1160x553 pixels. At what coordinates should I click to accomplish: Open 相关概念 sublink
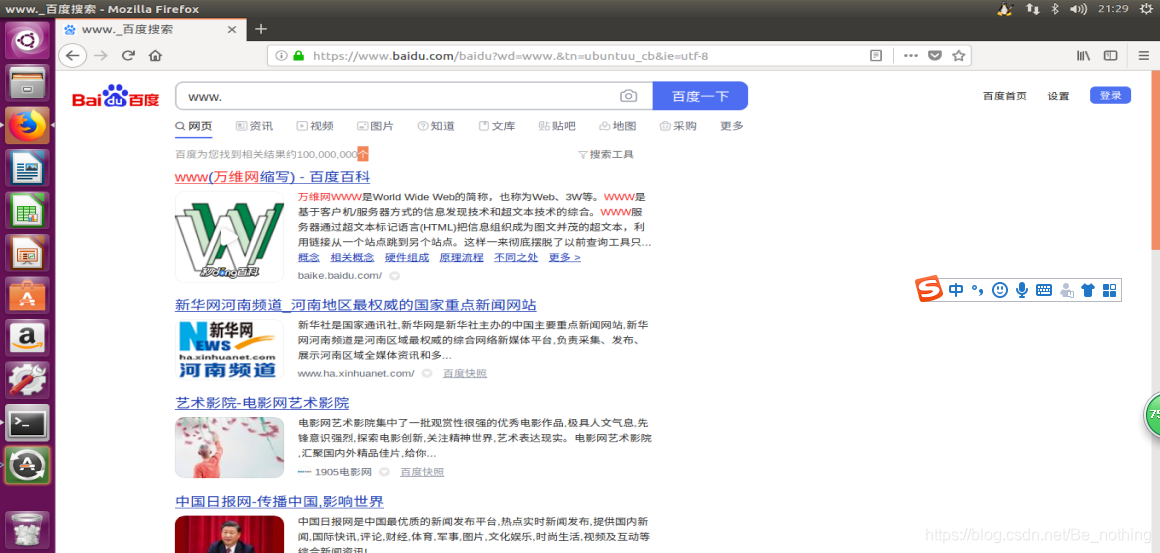[x=352, y=257]
